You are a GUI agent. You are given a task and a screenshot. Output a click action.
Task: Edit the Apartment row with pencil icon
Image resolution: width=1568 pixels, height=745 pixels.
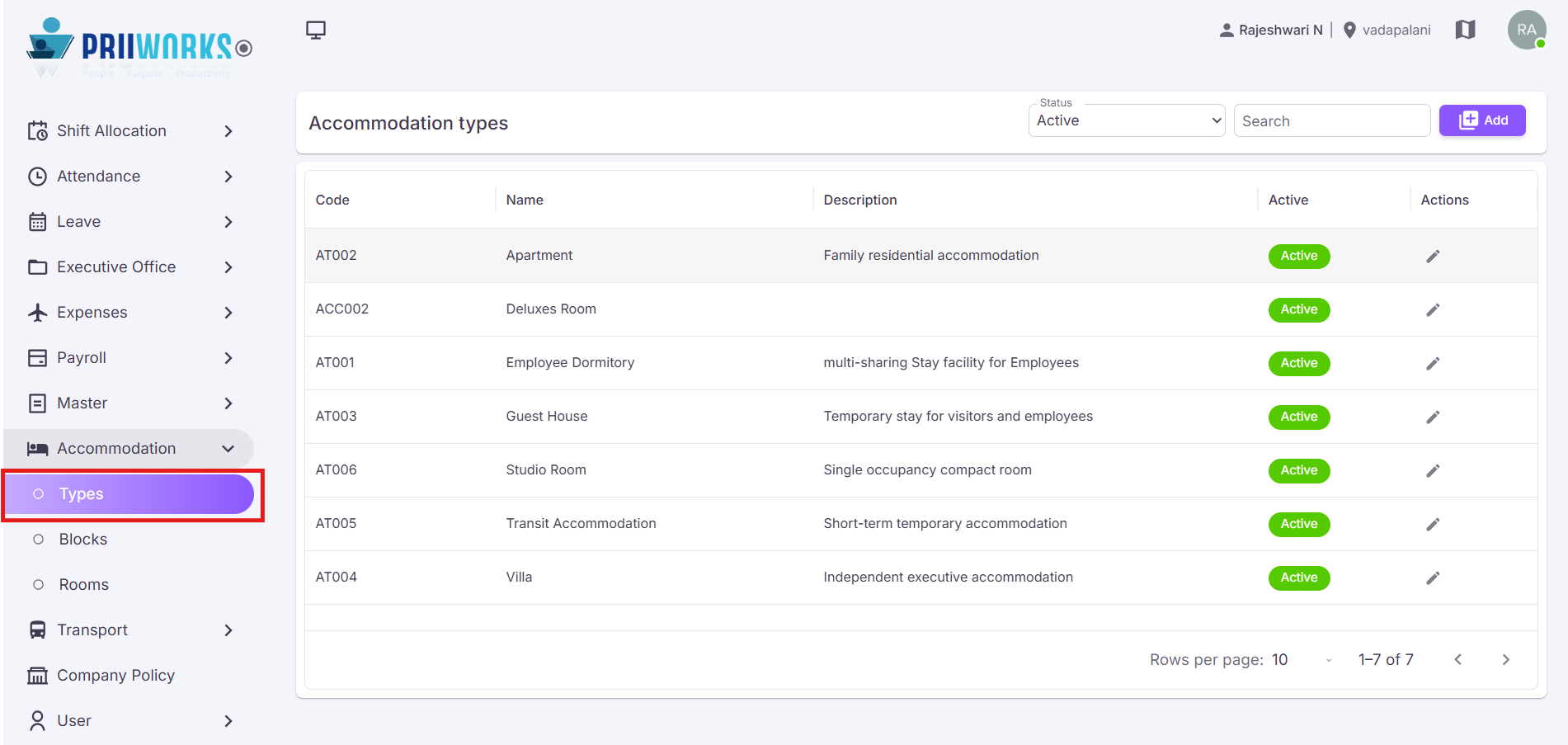pyautogui.click(x=1433, y=257)
